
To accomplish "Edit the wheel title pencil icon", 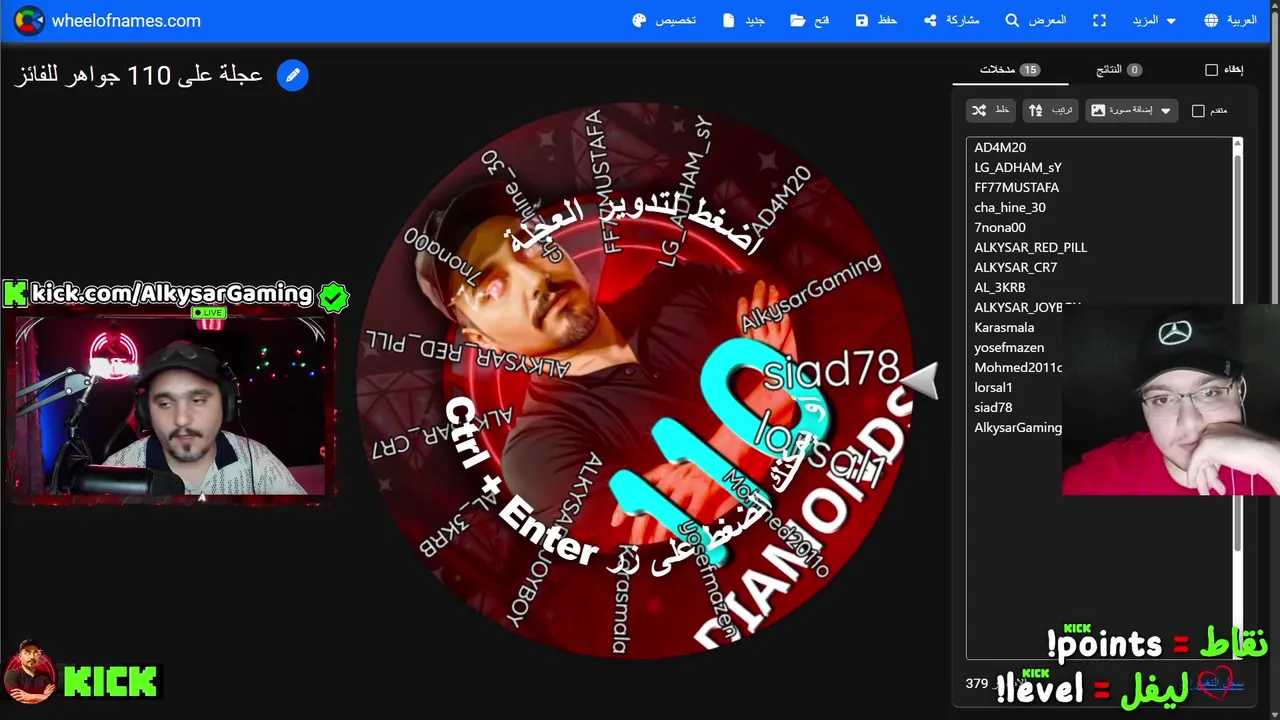I will [293, 75].
